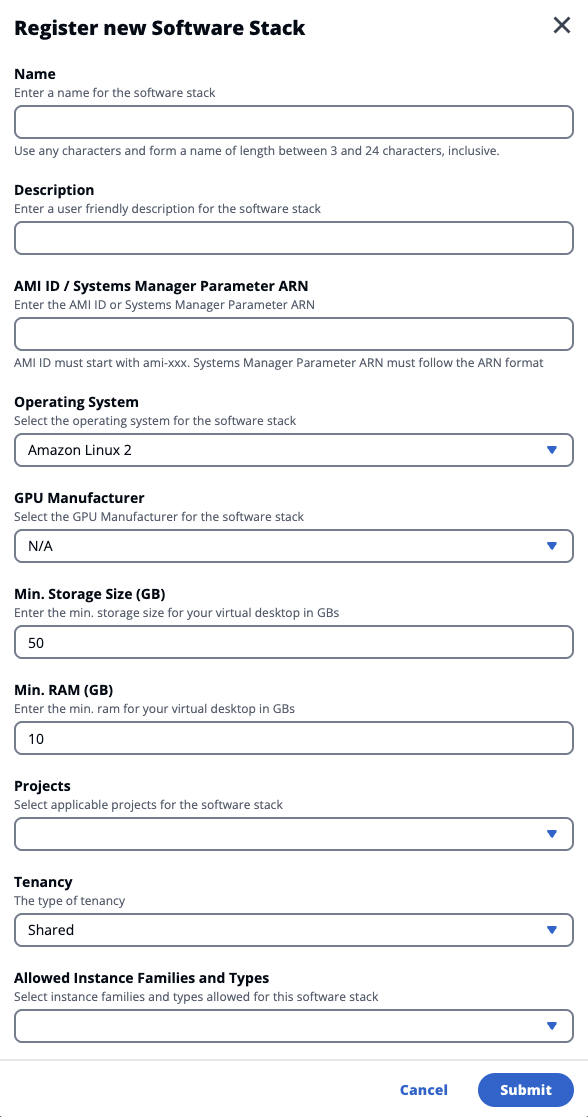Select the Description input field
Screen dimensions: 588x1117
pyautogui.click(x=293, y=238)
